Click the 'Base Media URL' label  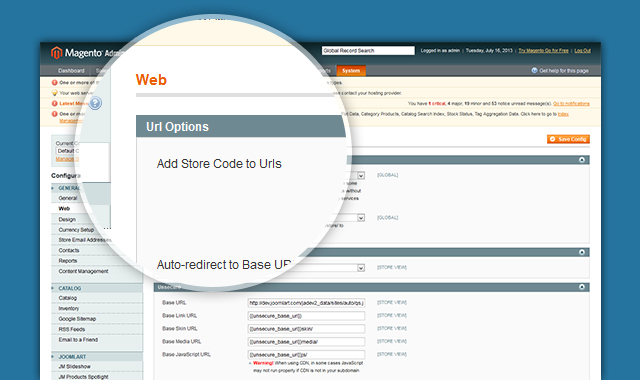click(182, 342)
